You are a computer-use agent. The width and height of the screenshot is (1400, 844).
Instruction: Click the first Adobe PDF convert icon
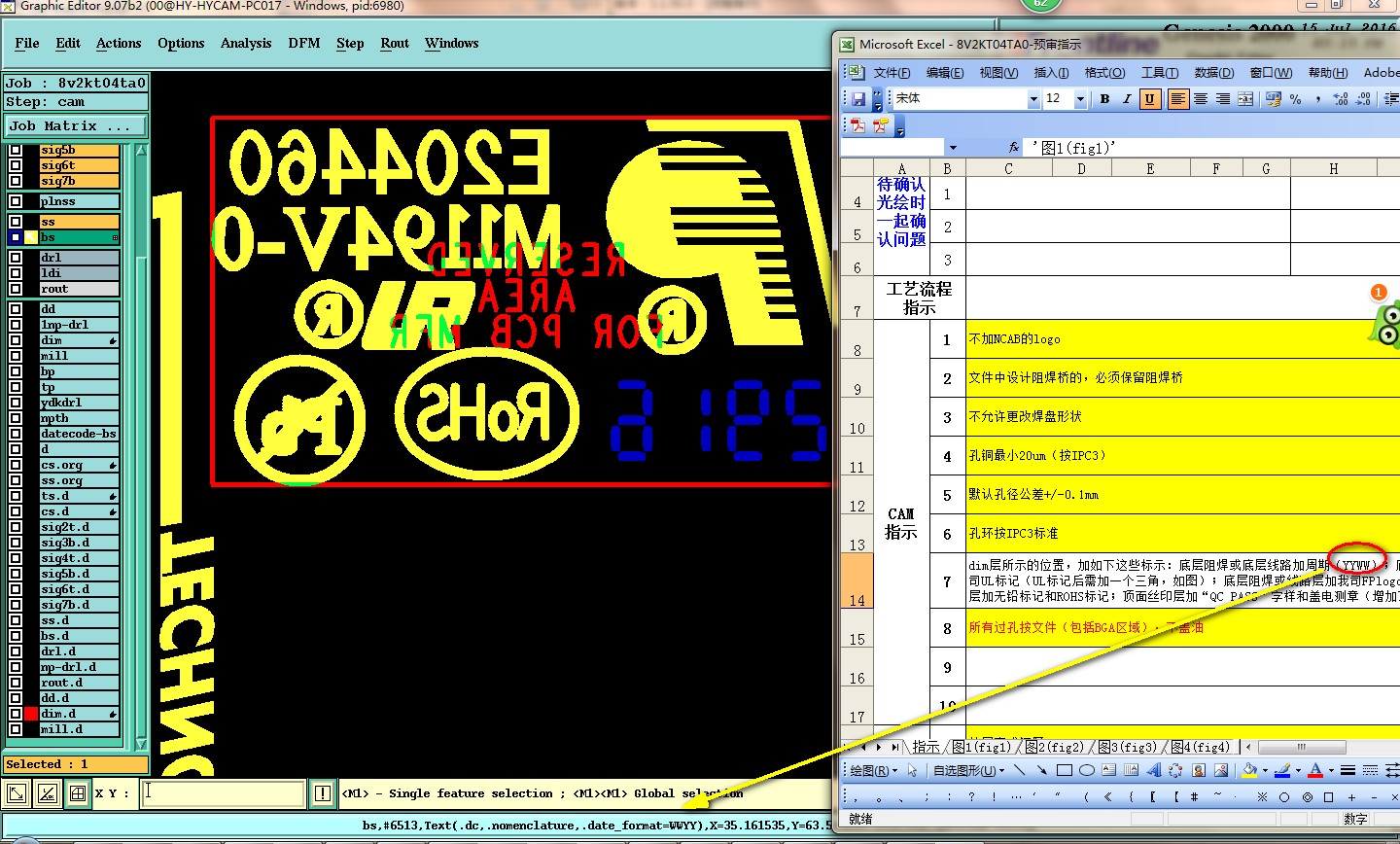(x=858, y=126)
